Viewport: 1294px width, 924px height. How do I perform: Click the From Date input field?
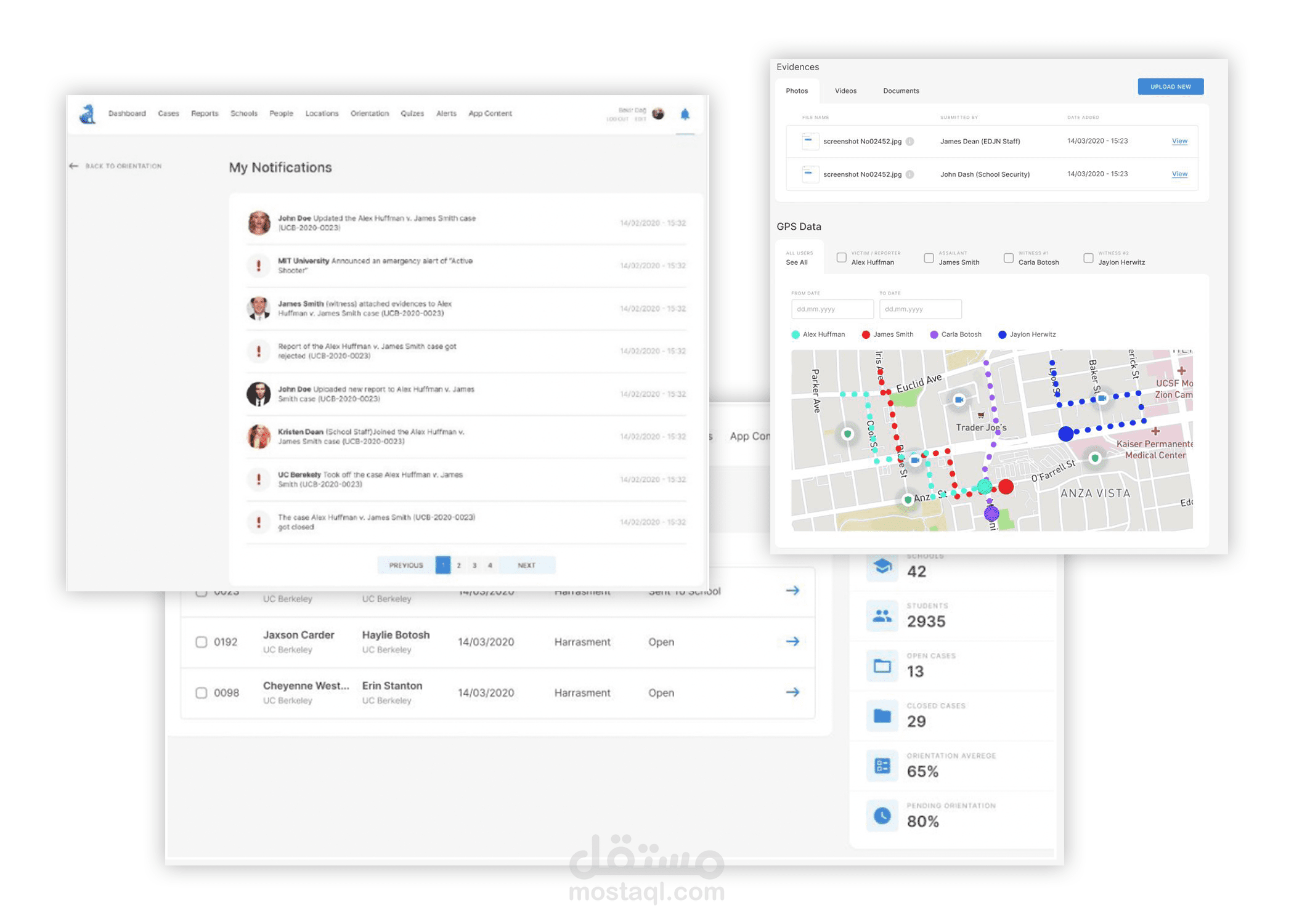pyautogui.click(x=832, y=309)
